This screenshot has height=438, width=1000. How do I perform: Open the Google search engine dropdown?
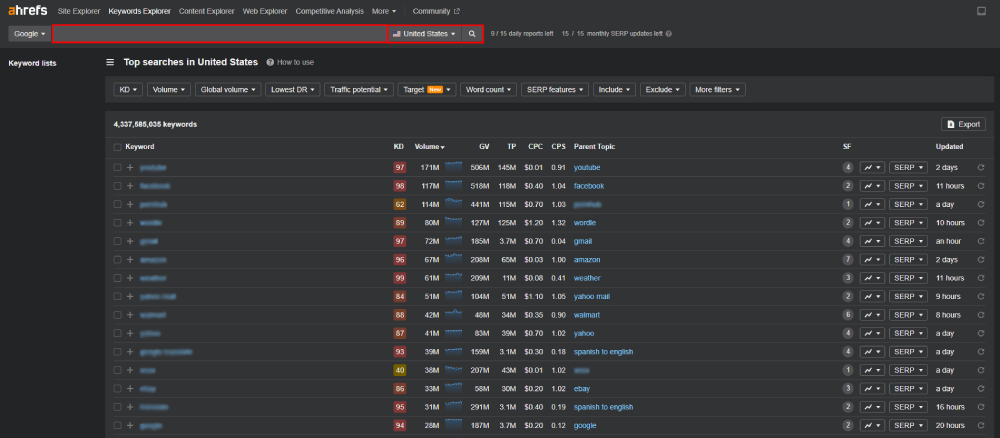click(29, 34)
